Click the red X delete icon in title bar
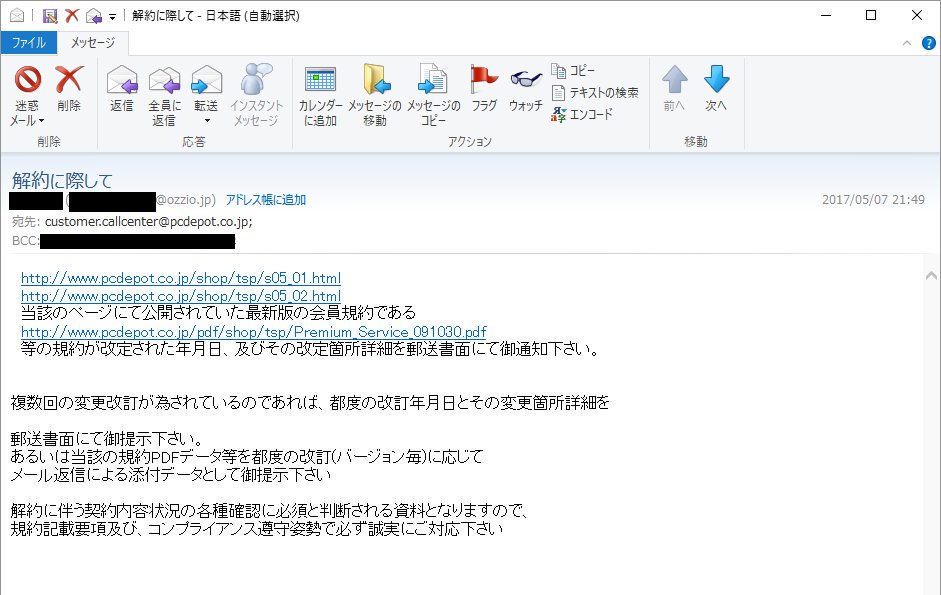Viewport: 941px width, 595px height. [x=72, y=16]
